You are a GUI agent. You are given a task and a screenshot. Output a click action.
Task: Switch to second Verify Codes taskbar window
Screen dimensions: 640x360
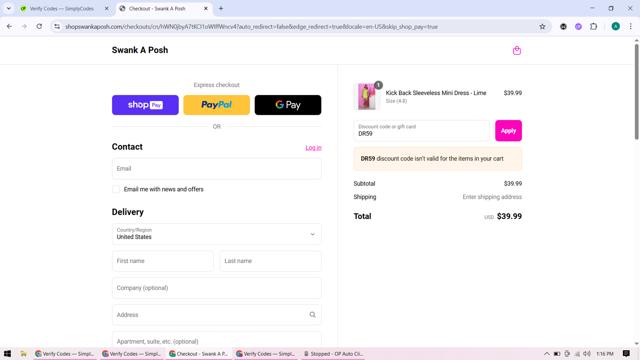[x=131, y=354]
